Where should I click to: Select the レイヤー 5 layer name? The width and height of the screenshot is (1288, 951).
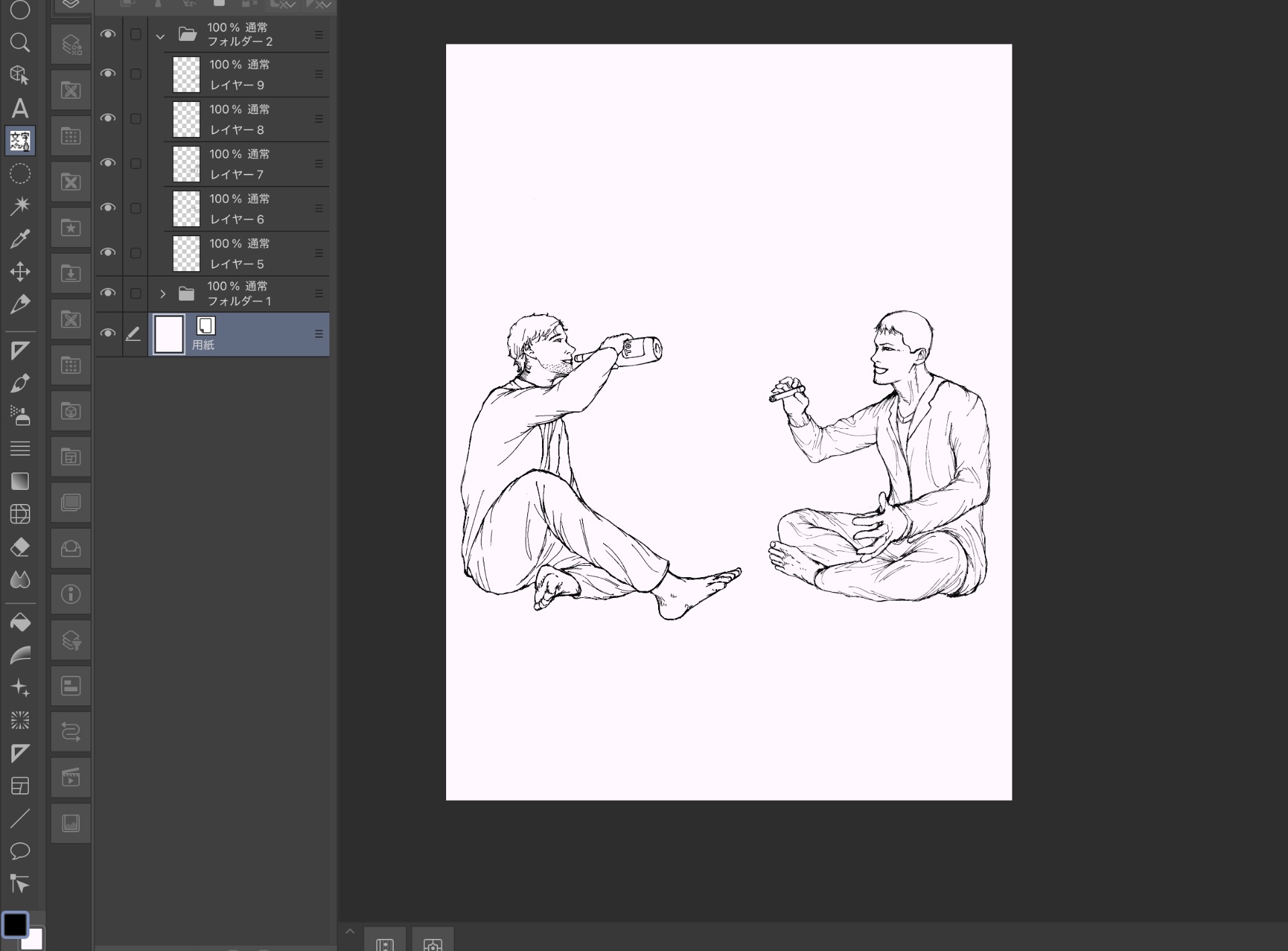(237, 264)
